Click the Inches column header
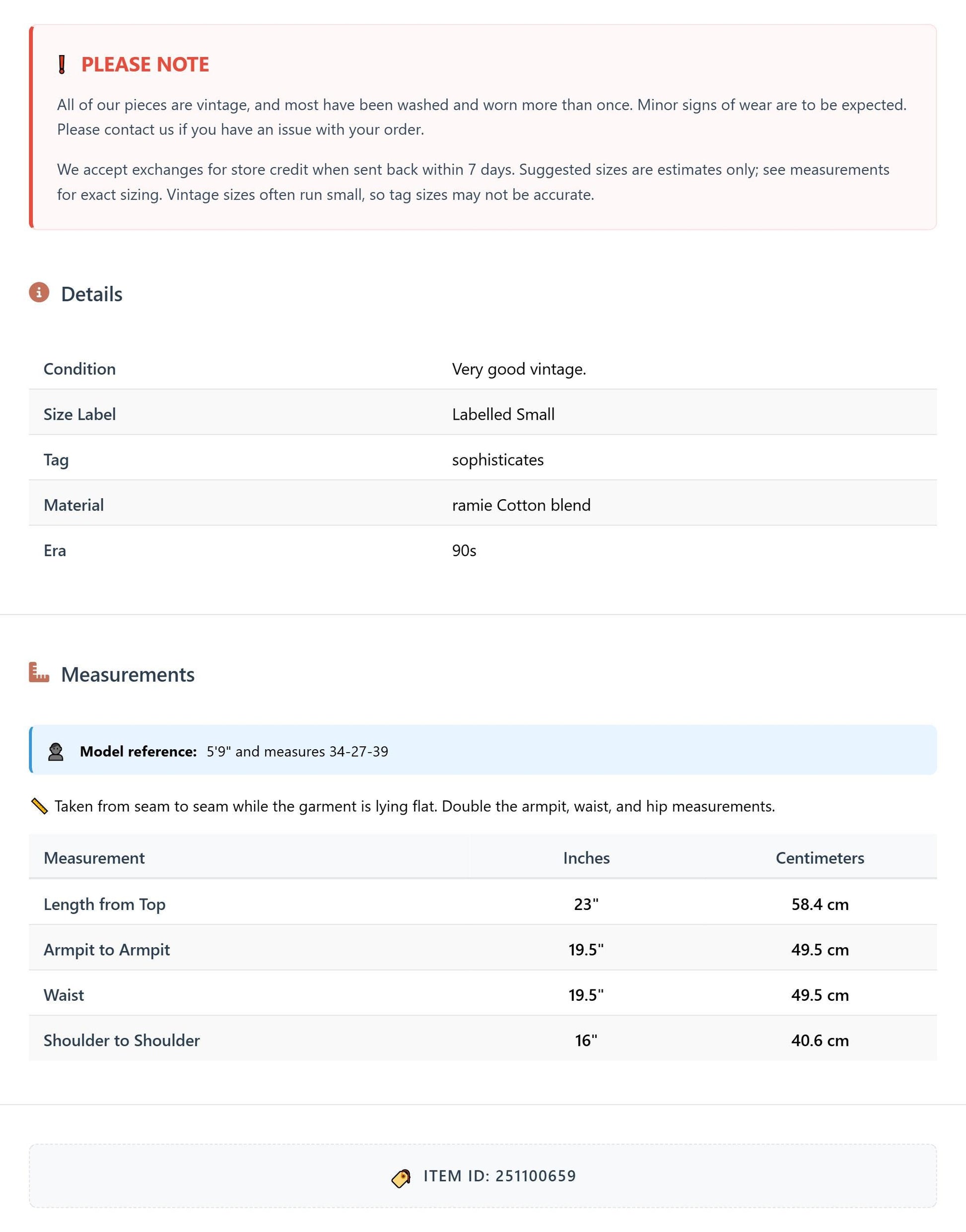 coord(587,858)
